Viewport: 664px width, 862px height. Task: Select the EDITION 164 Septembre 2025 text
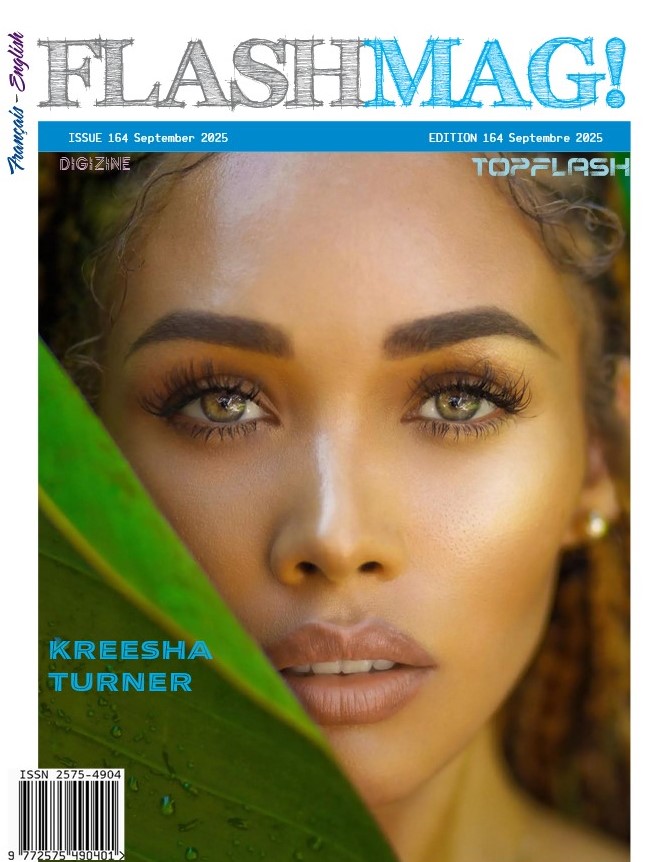516,137
